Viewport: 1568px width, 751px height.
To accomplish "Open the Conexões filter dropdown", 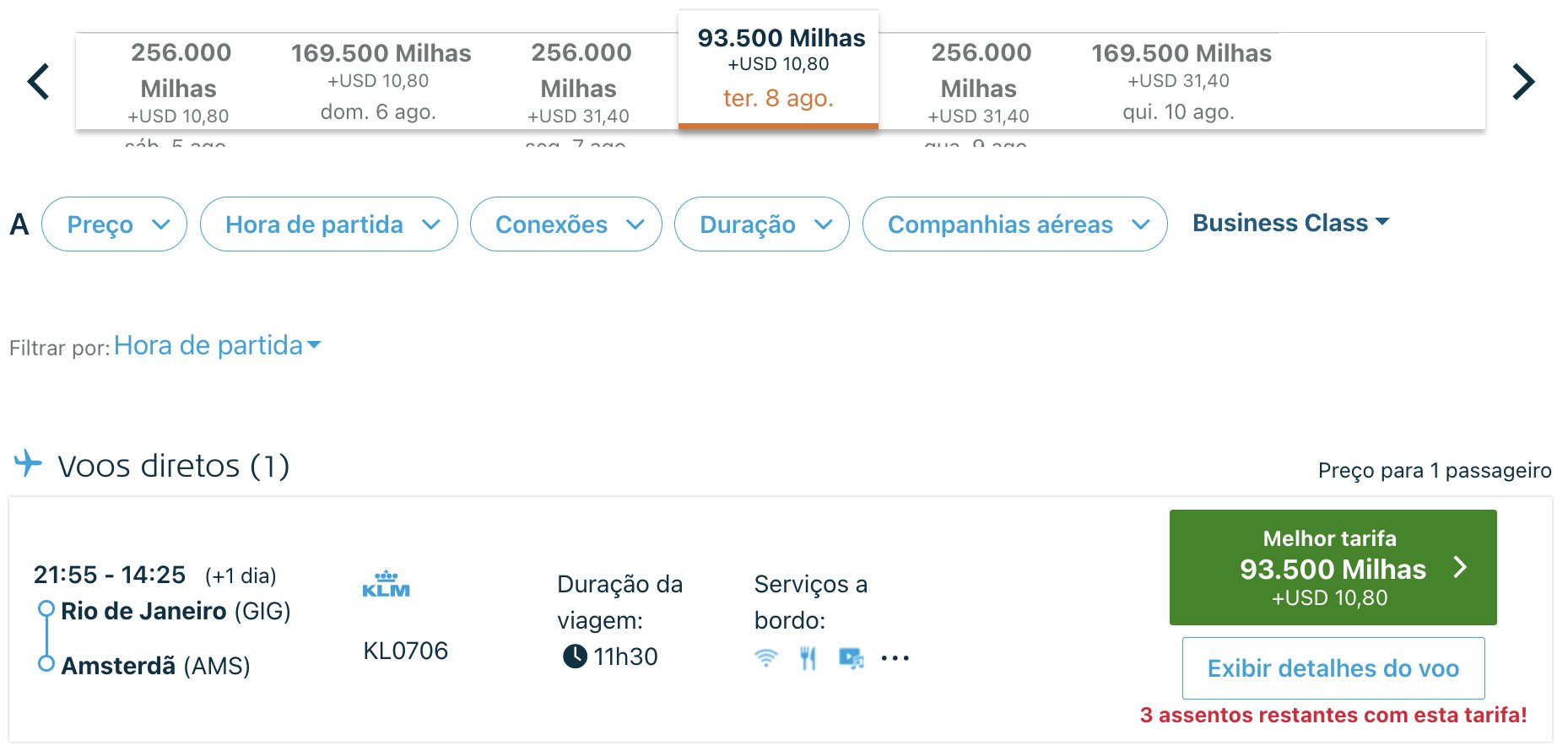I will (x=566, y=224).
